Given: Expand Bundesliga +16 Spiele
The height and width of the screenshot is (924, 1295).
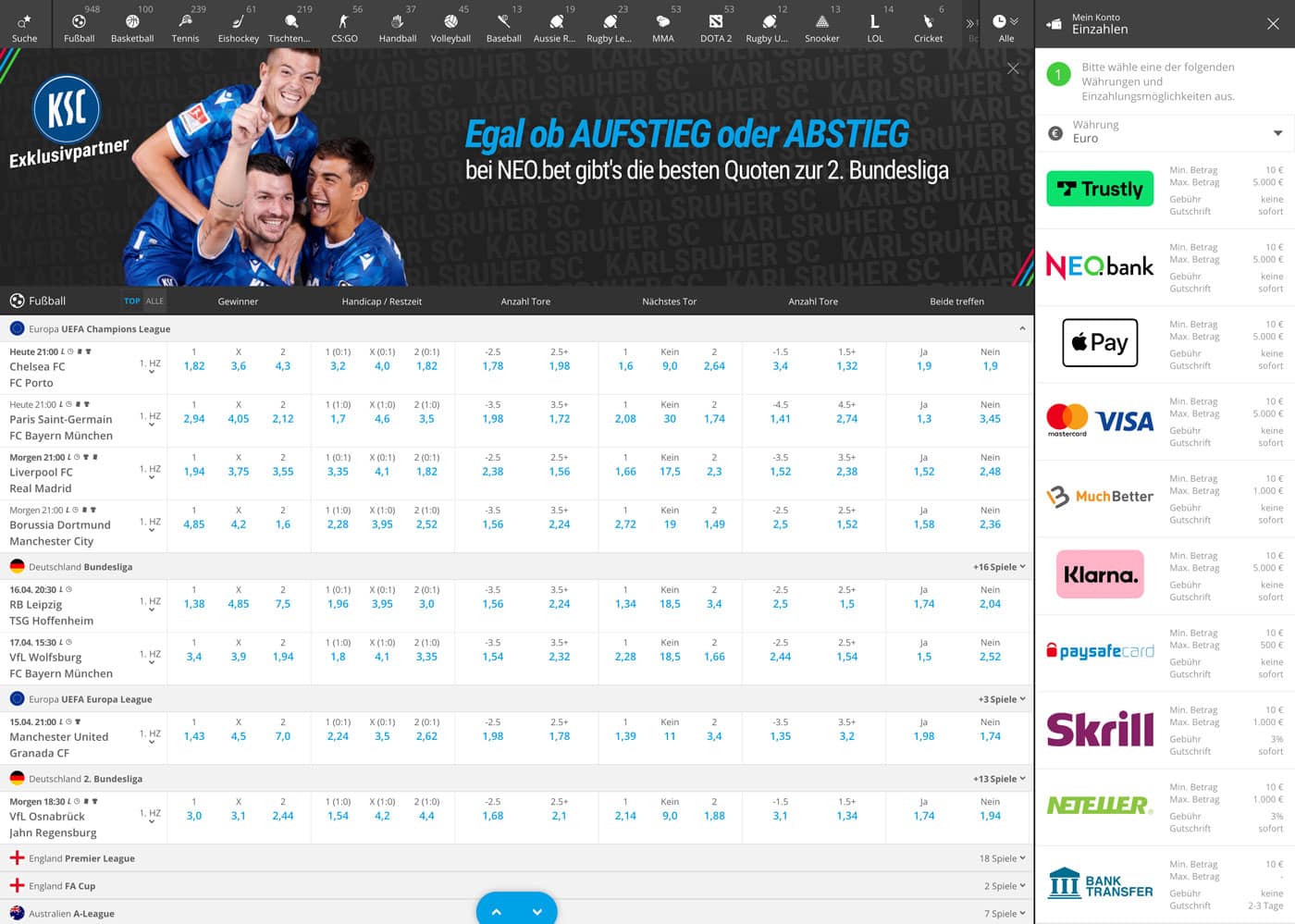Looking at the screenshot, I should (999, 567).
